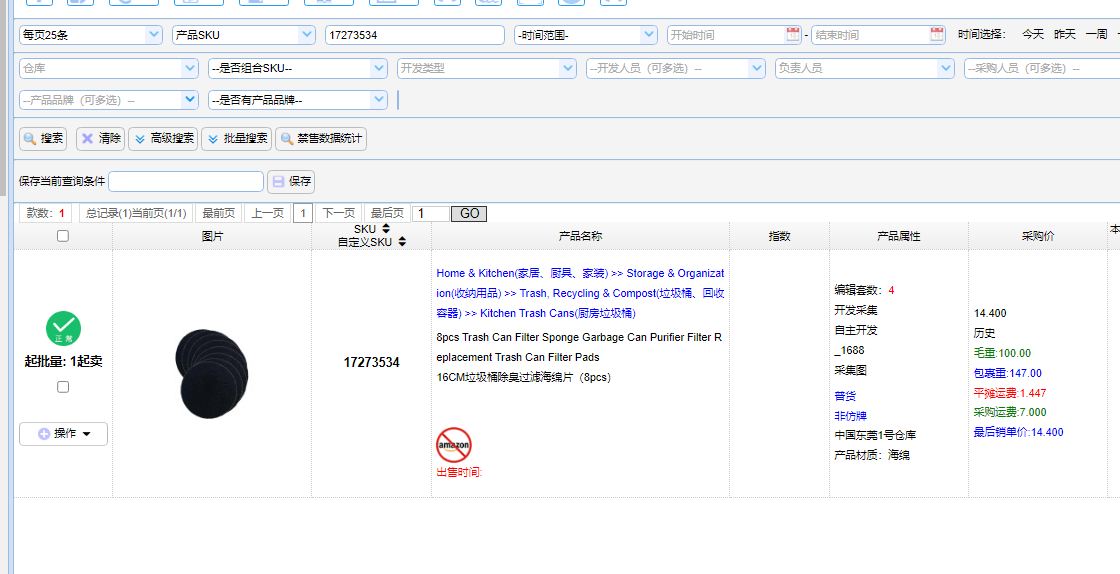
Task: Open the 采购人员 multi-select dropdown
Action: pos(1042,69)
